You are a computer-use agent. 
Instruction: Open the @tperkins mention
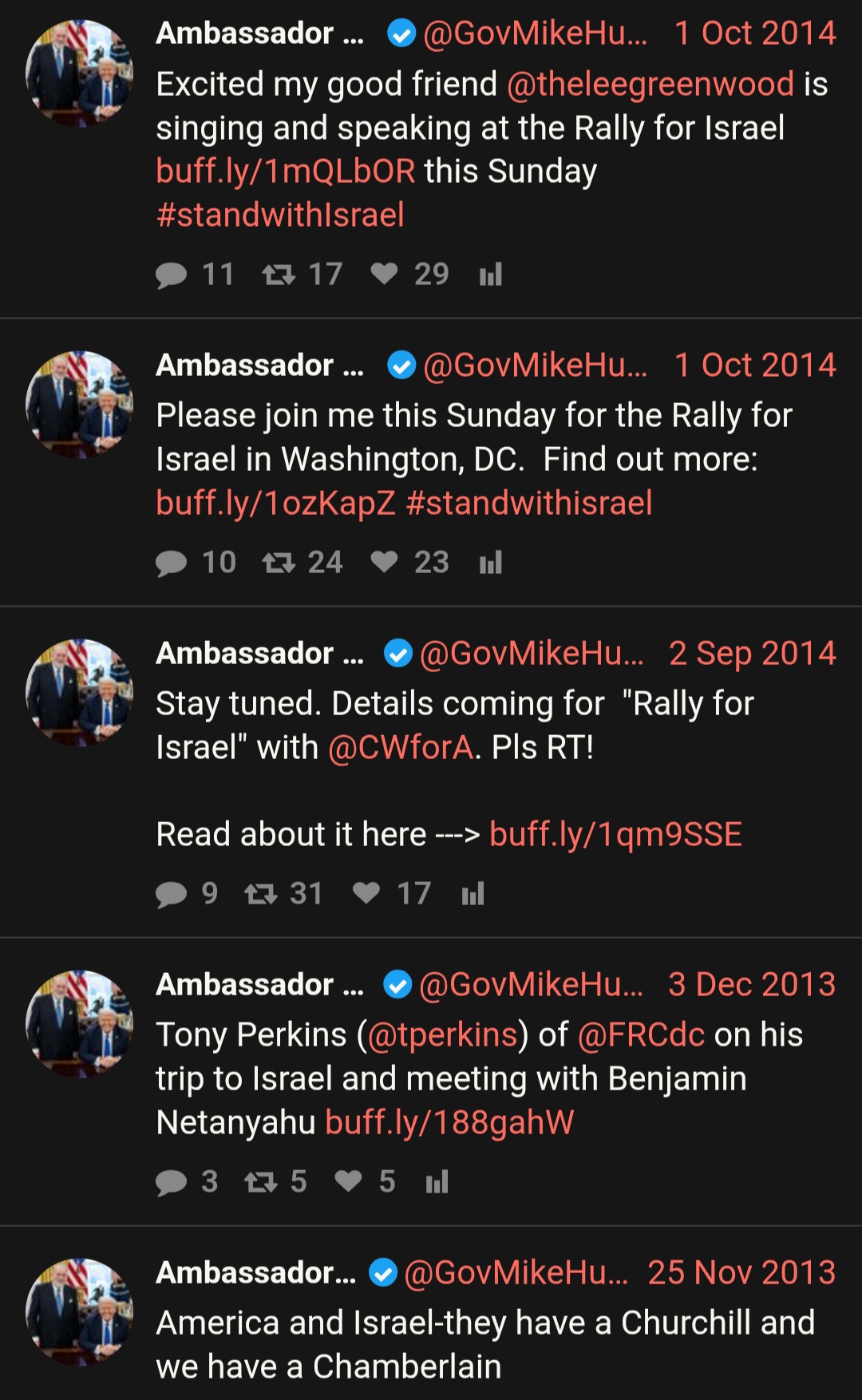[x=442, y=1035]
